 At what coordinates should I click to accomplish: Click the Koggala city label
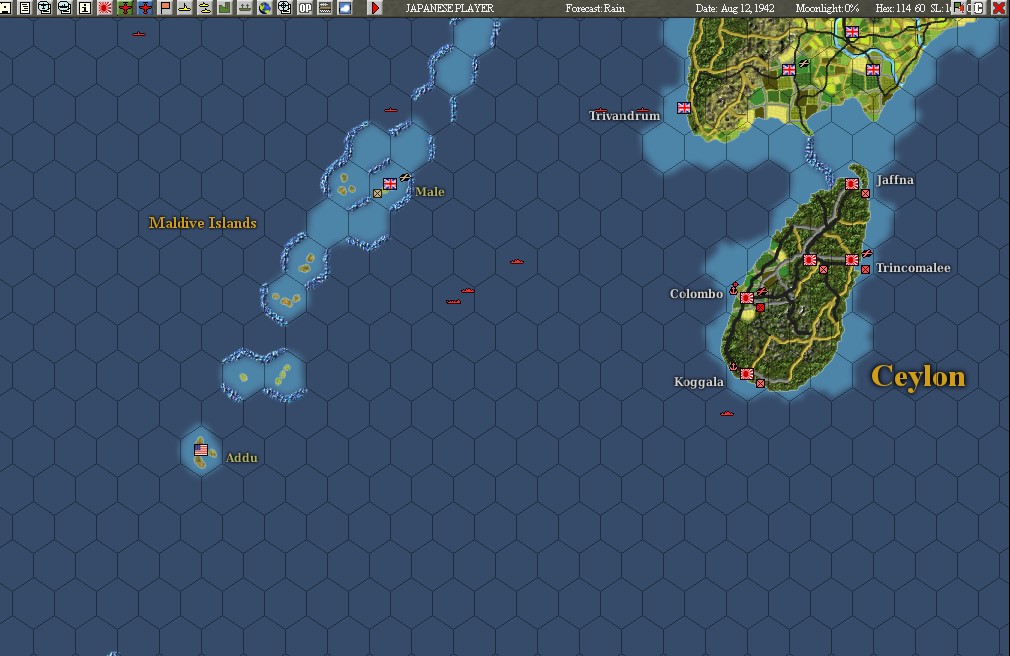(x=699, y=381)
